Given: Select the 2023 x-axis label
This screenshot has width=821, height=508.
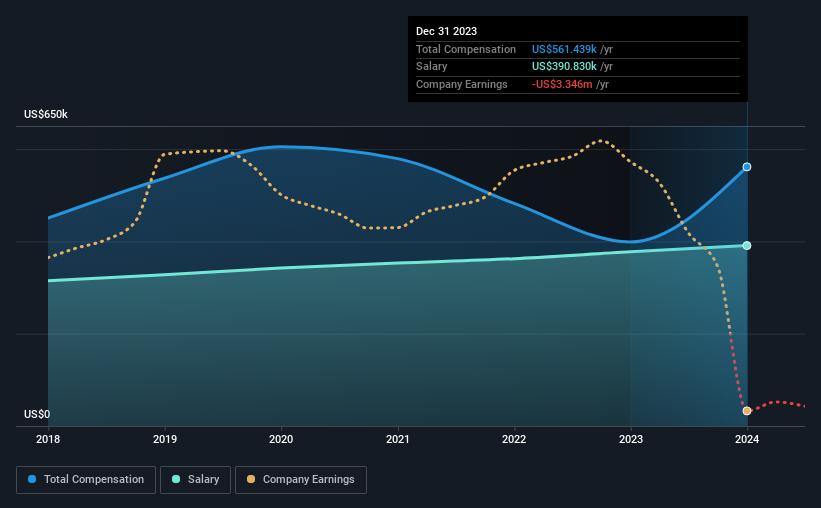Looking at the screenshot, I should (631, 439).
